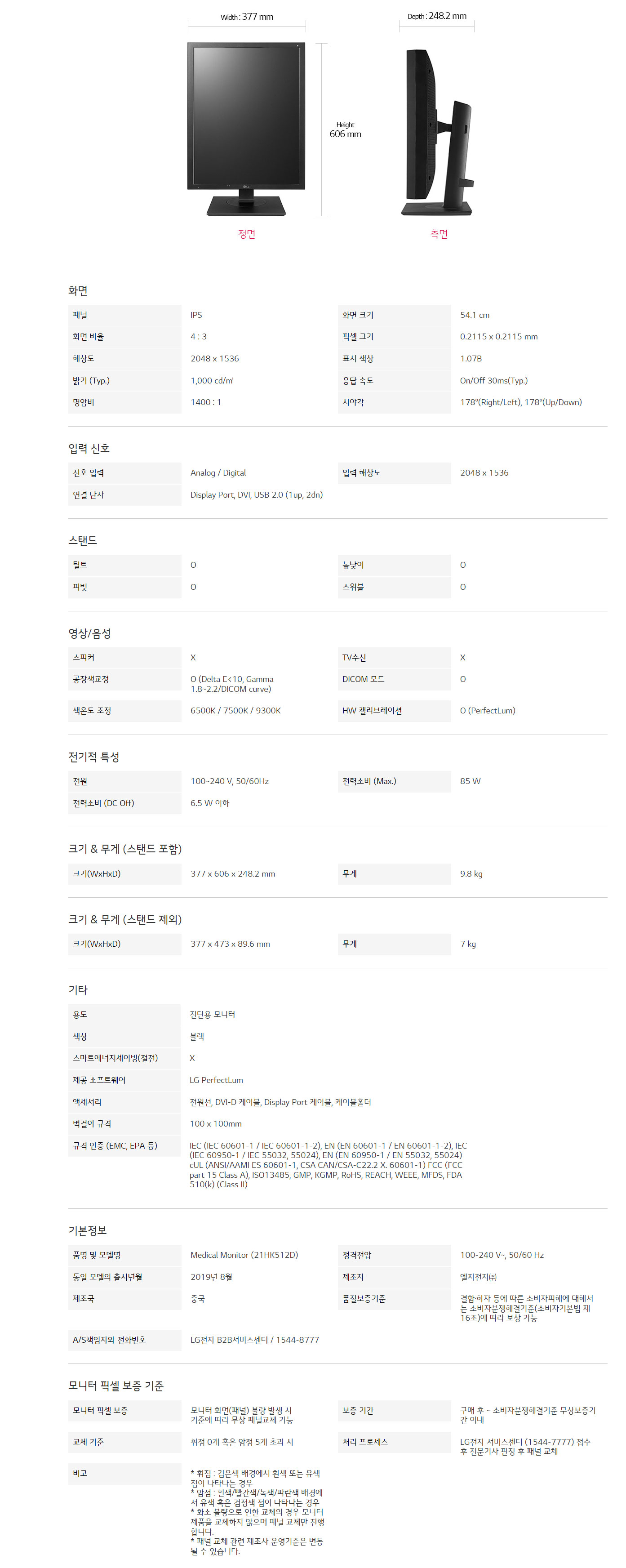Select the 입력 신호 section heading
Screen dimensions: 626x1568
click(89, 448)
